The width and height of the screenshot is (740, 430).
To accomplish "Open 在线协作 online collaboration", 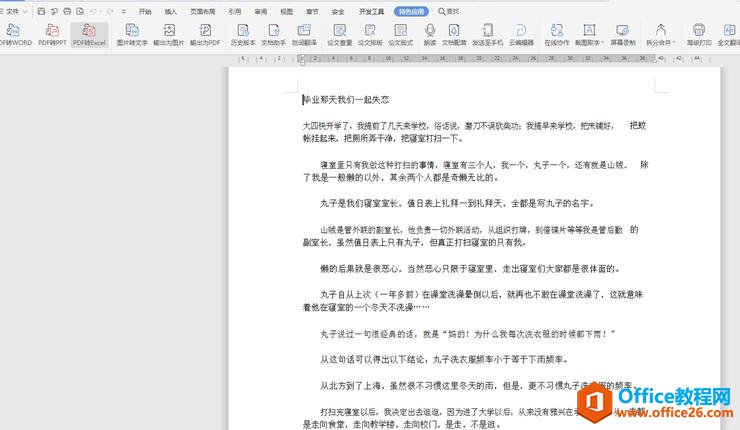I will pos(556,35).
